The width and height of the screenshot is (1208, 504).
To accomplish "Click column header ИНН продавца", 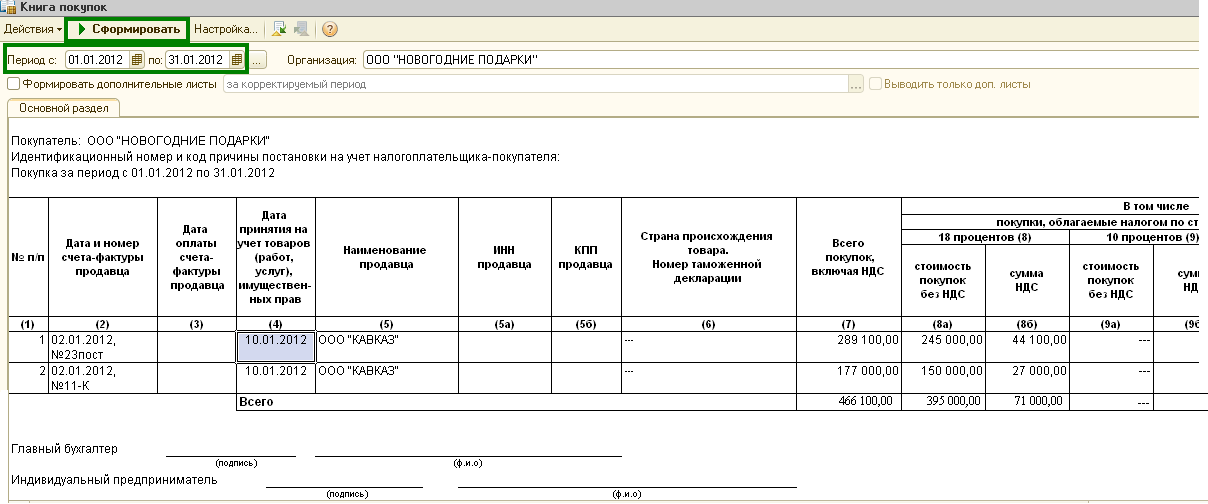I will pos(505,257).
